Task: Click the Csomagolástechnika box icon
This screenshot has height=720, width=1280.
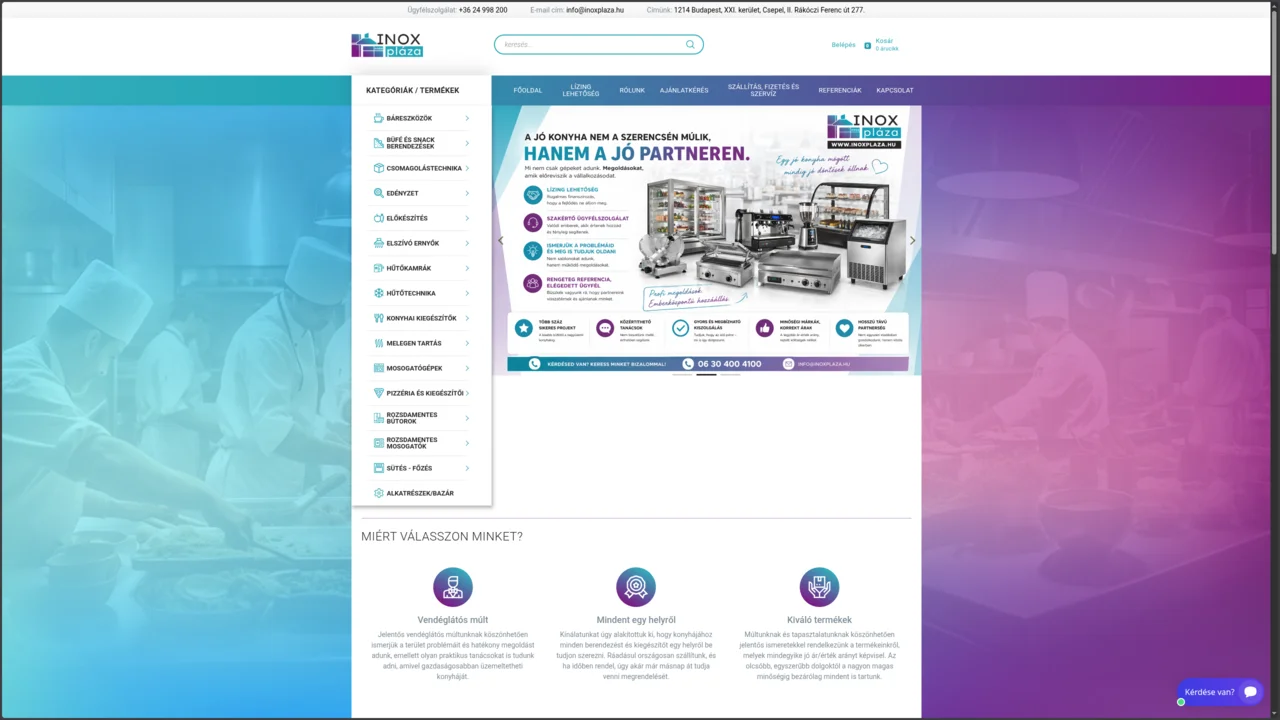Action: click(378, 168)
